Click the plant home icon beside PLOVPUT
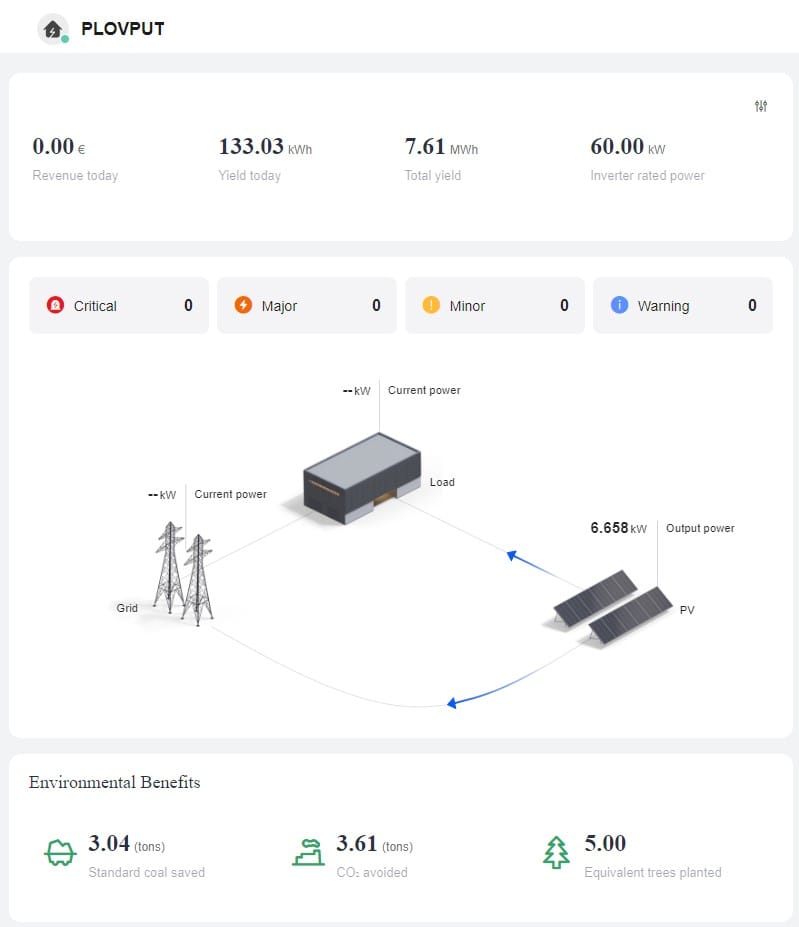Viewport: 799px width, 927px height. pyautogui.click(x=53, y=29)
